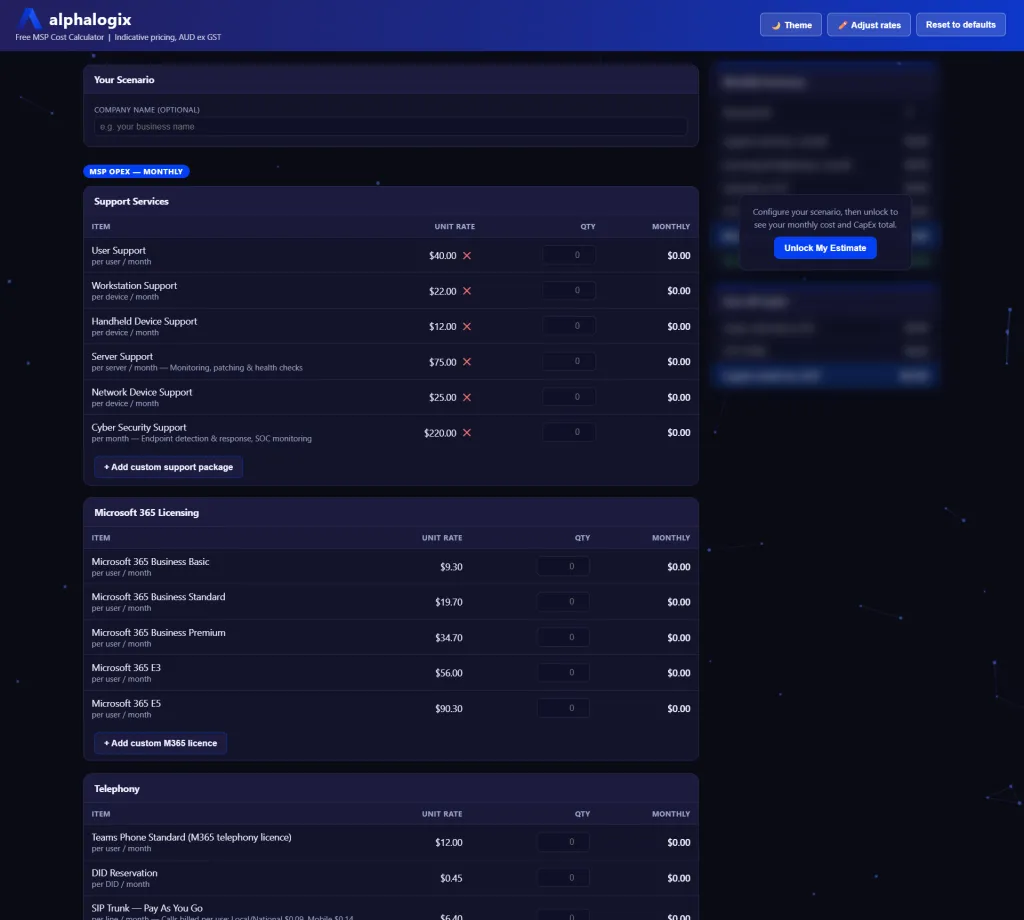1024x920 pixels.
Task: Click Server Support quantity input
Action: pyautogui.click(x=569, y=361)
